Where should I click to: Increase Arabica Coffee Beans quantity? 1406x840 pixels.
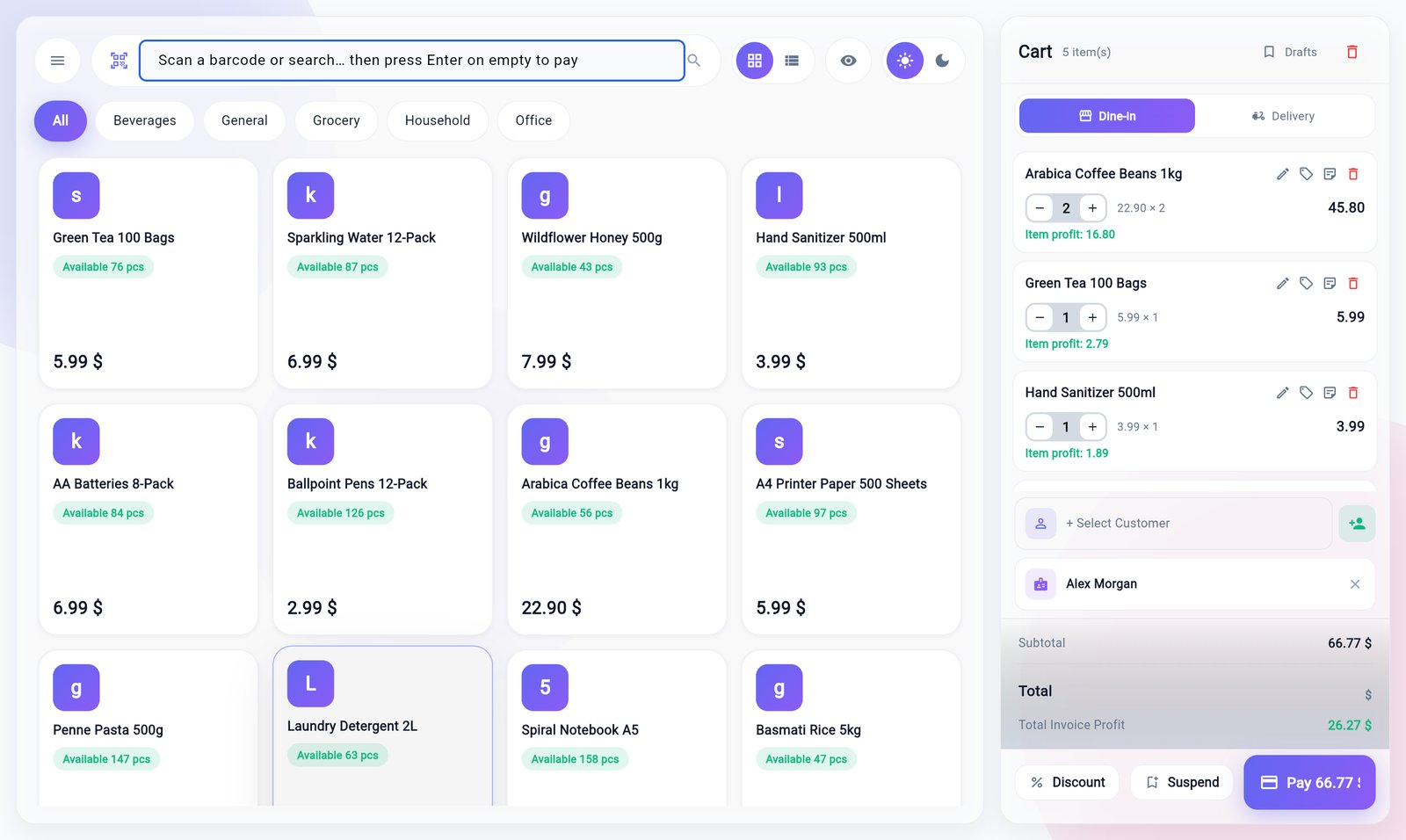(x=1092, y=208)
